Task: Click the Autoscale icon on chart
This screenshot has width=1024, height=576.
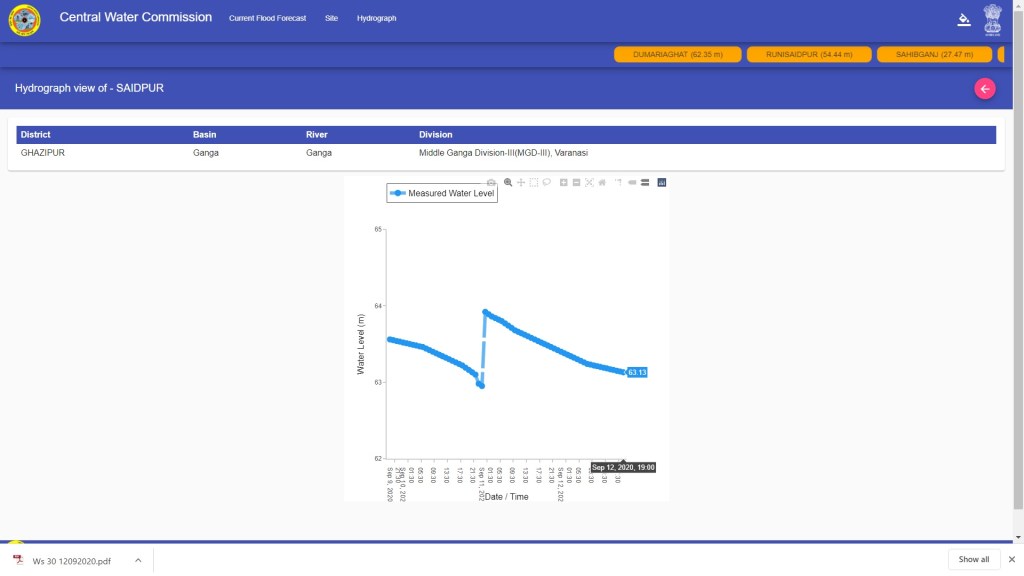Action: pyautogui.click(x=590, y=182)
